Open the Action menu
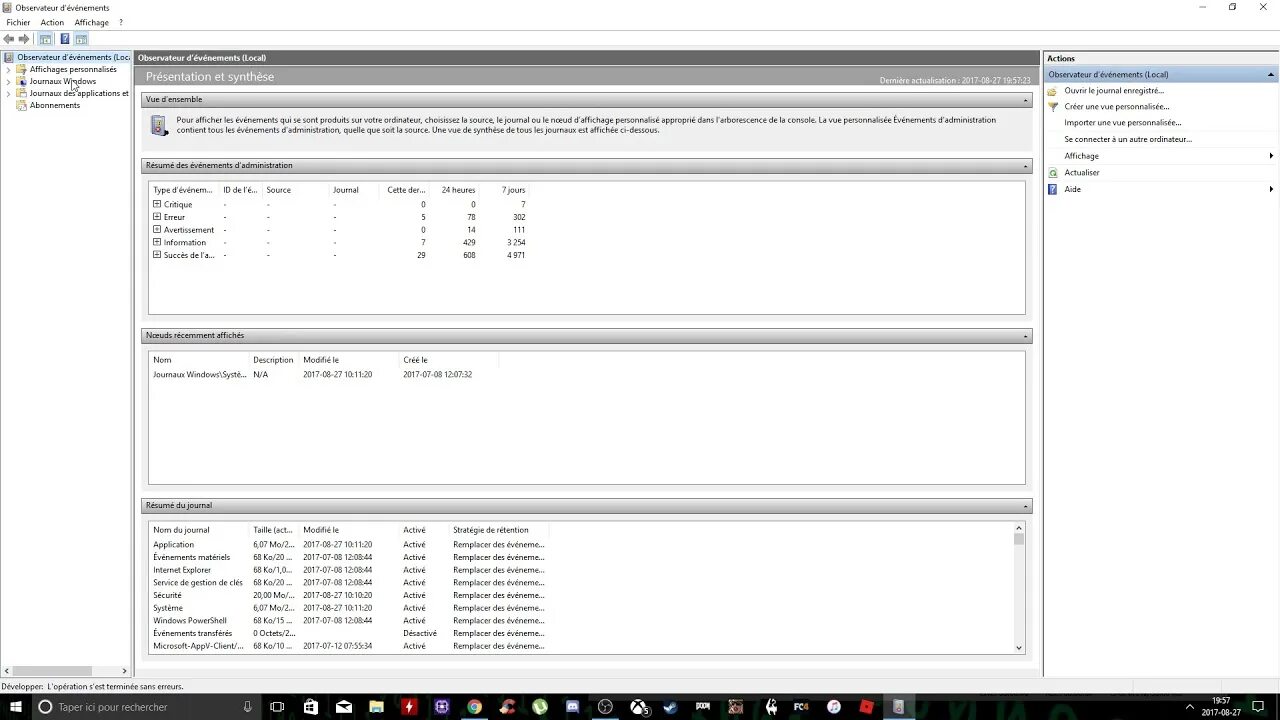1280x720 pixels. 52,22
